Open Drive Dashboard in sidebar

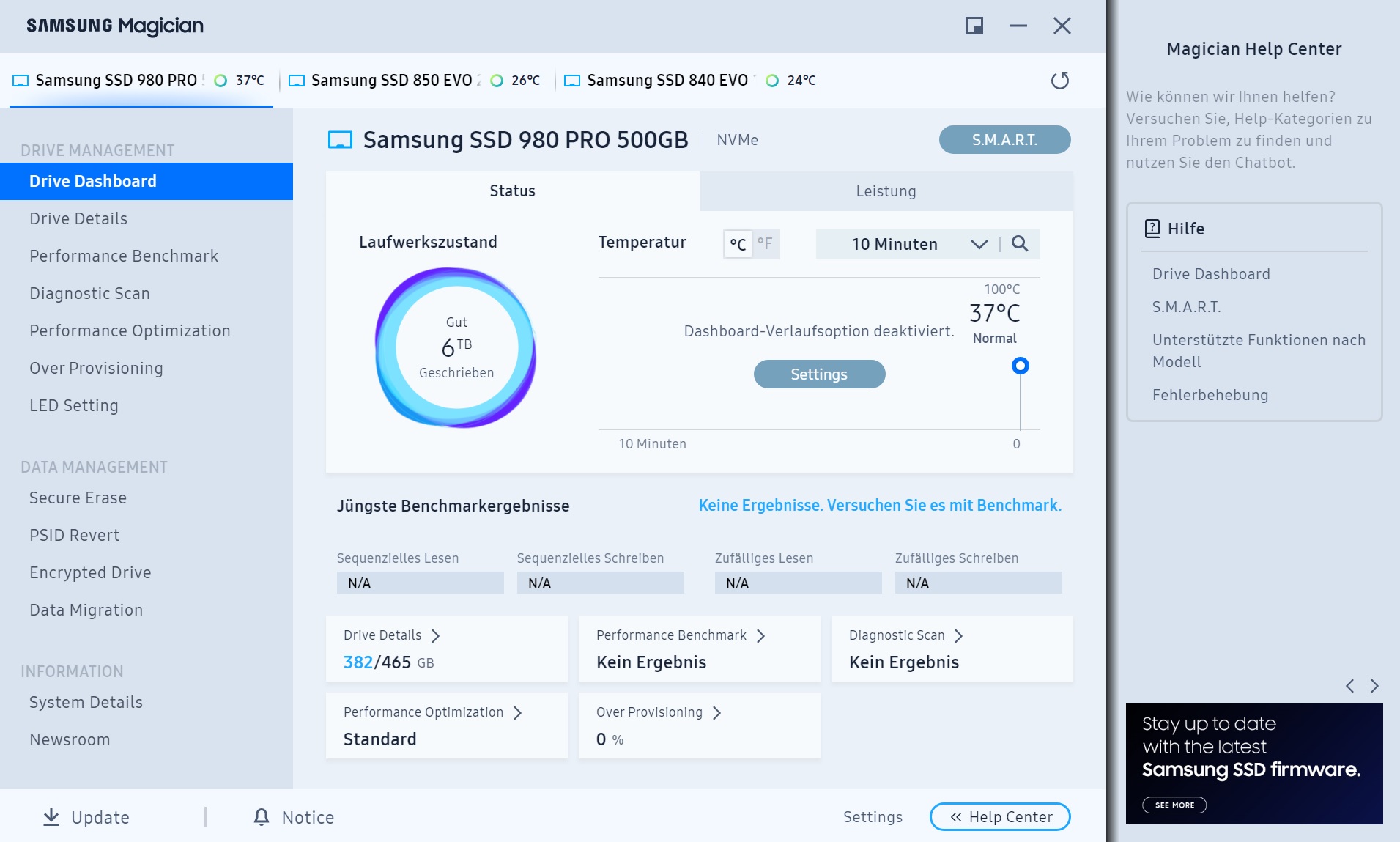coord(147,181)
